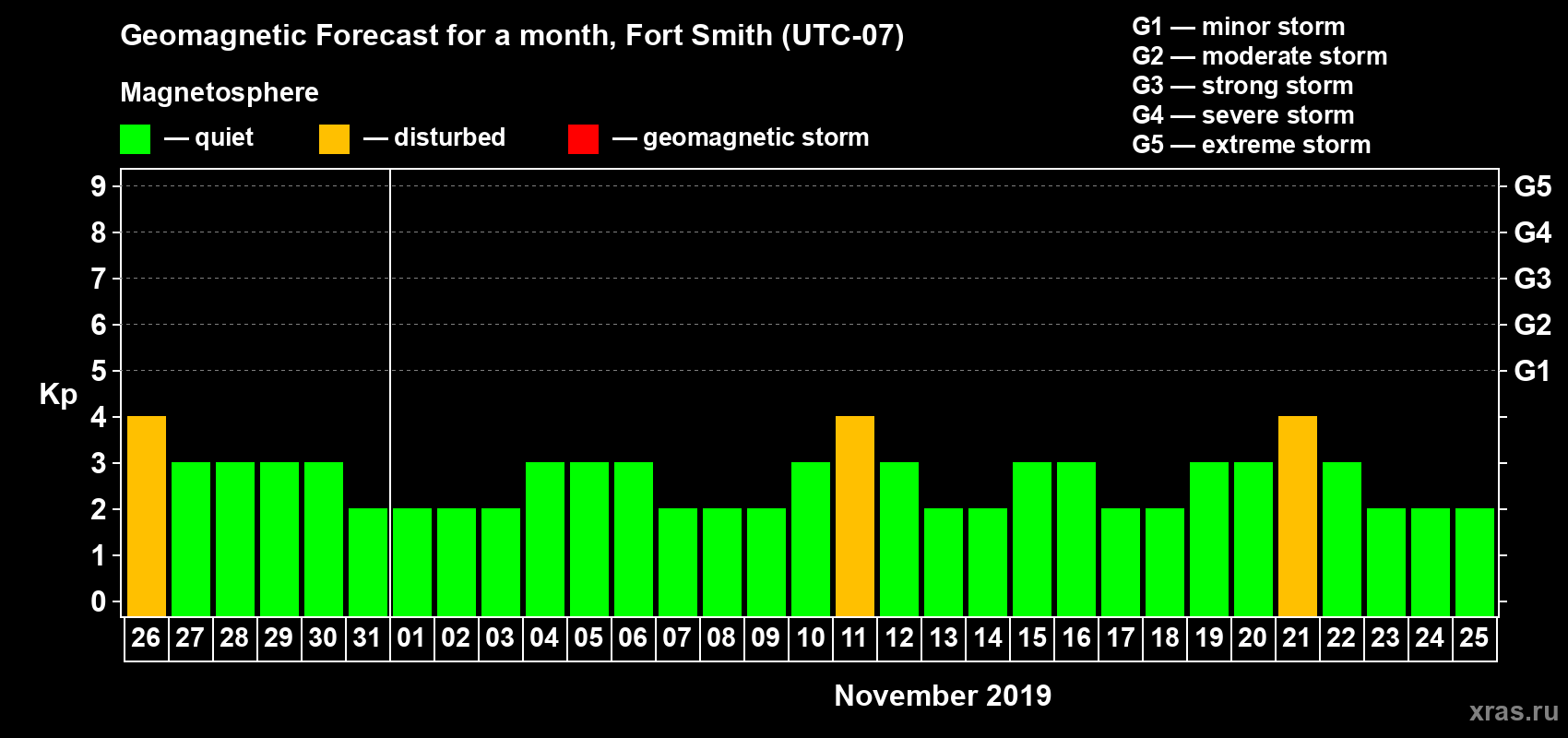Click the green bar above date 31

click(368, 562)
